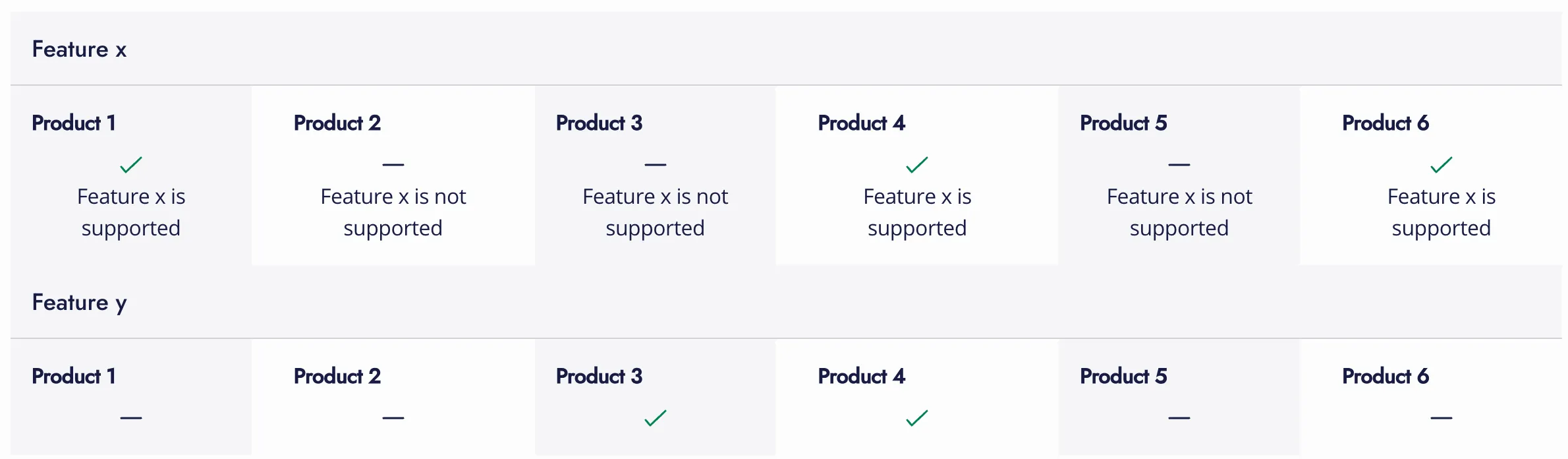
Task: Click the dash icon under Product 5 Feature x
Action: point(1179,164)
